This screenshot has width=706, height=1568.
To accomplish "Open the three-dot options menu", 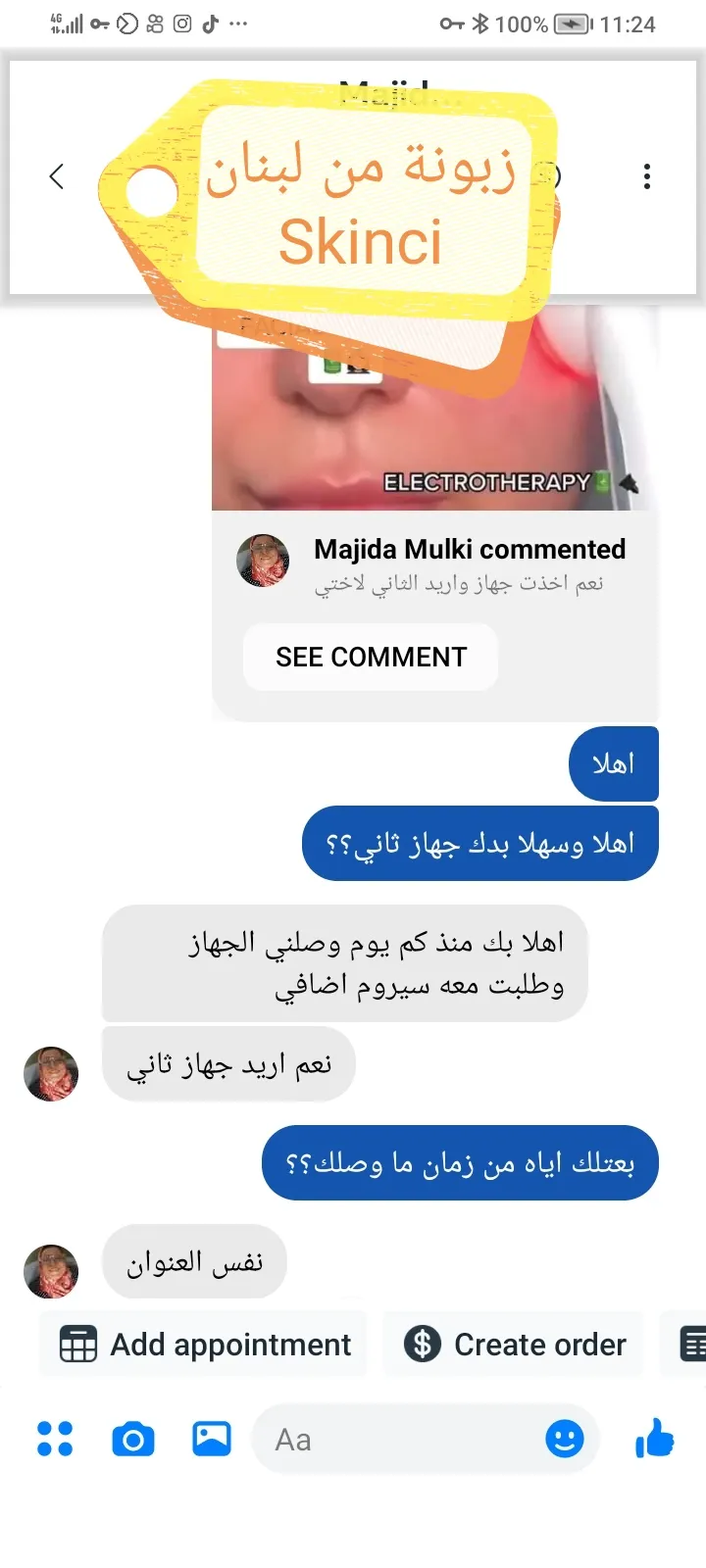I will point(647,176).
